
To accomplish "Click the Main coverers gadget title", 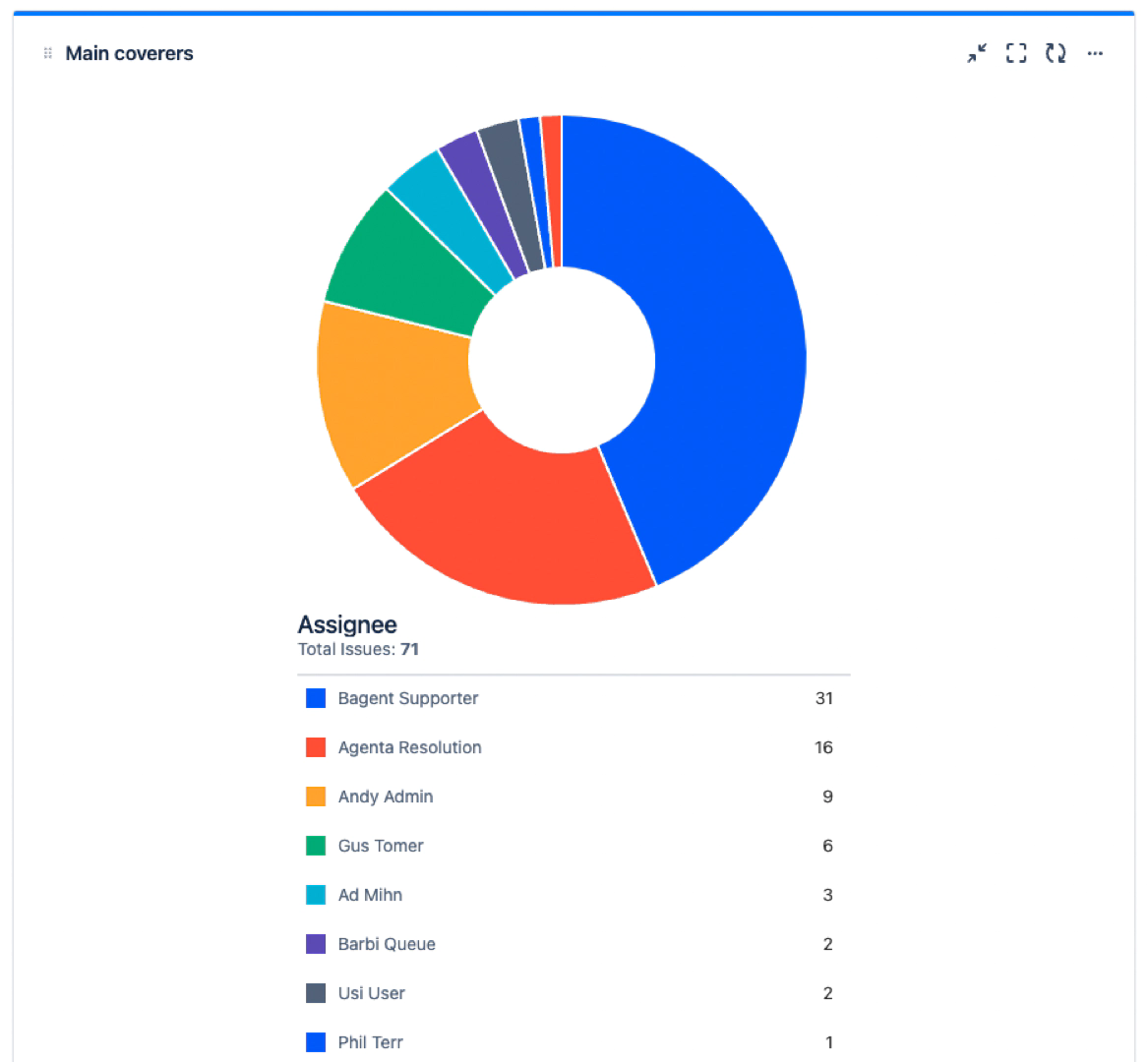I will (x=129, y=54).
